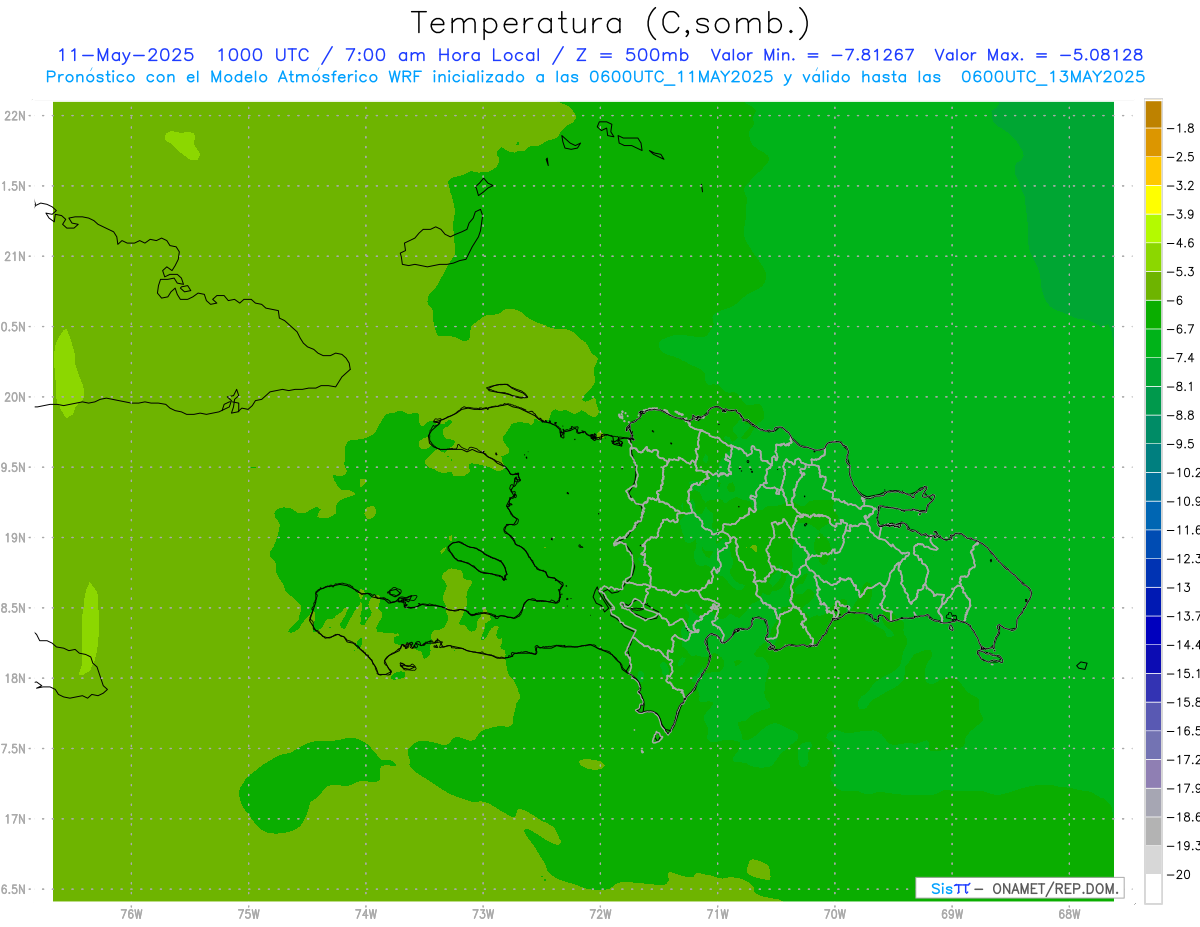Click the "-8.1" colorbar value

[x=1181, y=386]
